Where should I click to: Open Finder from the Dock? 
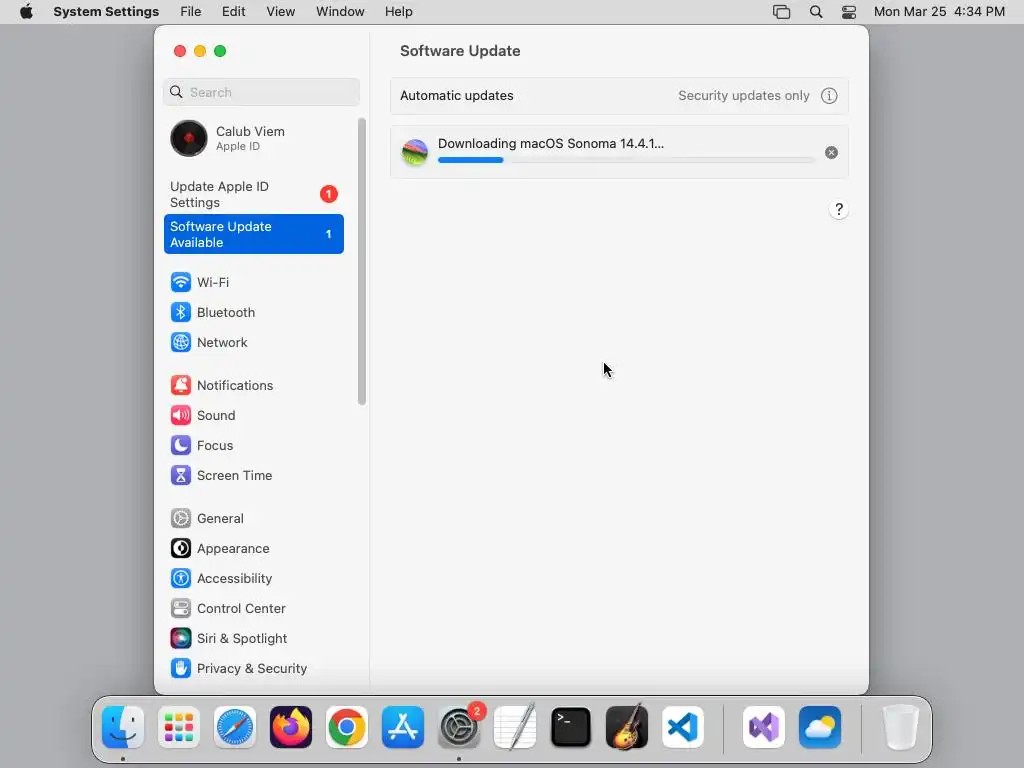click(x=123, y=727)
